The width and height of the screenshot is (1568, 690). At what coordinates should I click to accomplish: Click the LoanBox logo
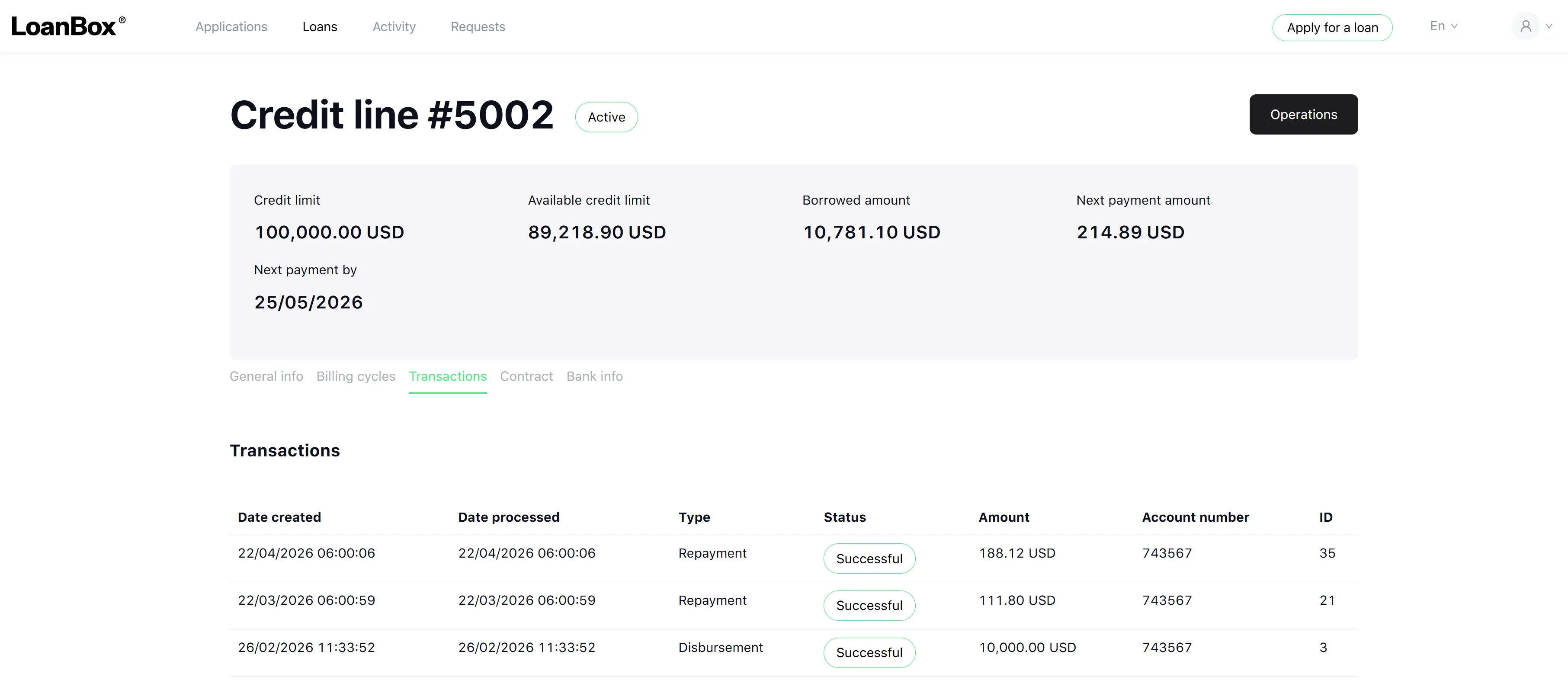click(x=68, y=26)
